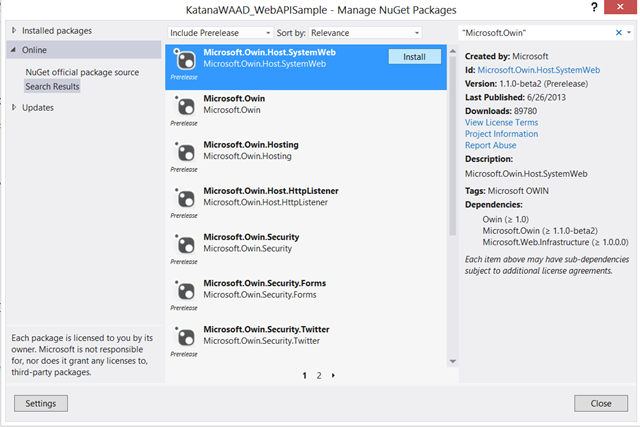Select the Microsoft.Owin.Hosting package title
Screen dimensions: 640x427
pyautogui.click(x=251, y=145)
